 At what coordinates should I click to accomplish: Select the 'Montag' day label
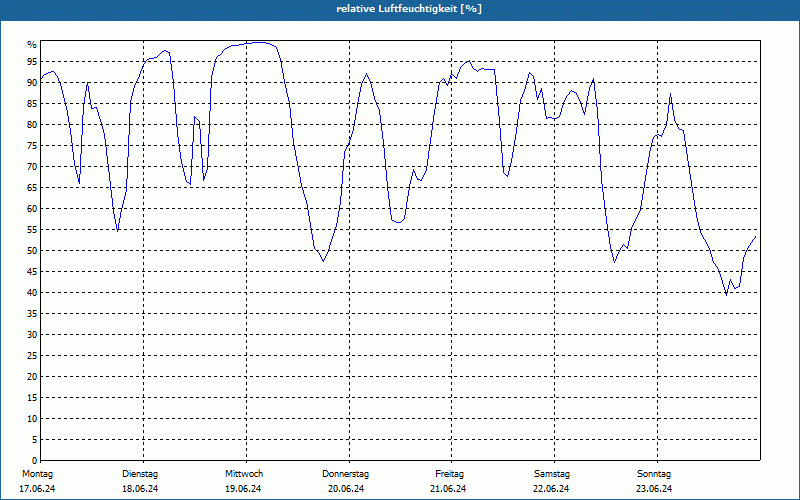pyautogui.click(x=37, y=474)
